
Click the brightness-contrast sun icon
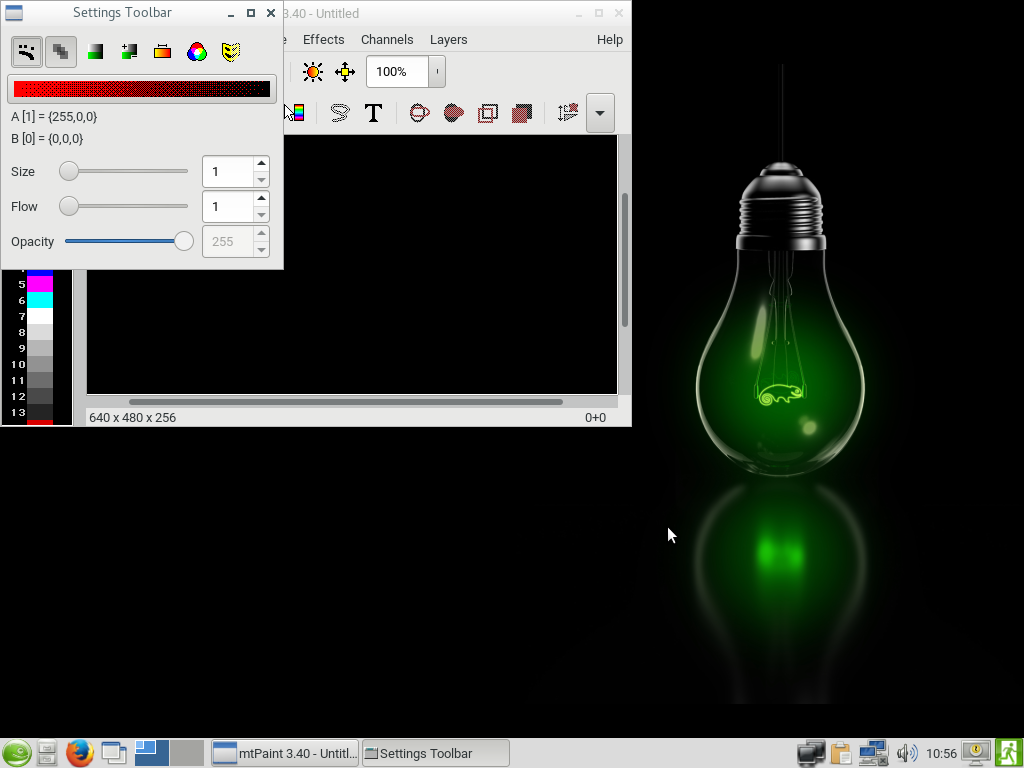pyautogui.click(x=313, y=72)
